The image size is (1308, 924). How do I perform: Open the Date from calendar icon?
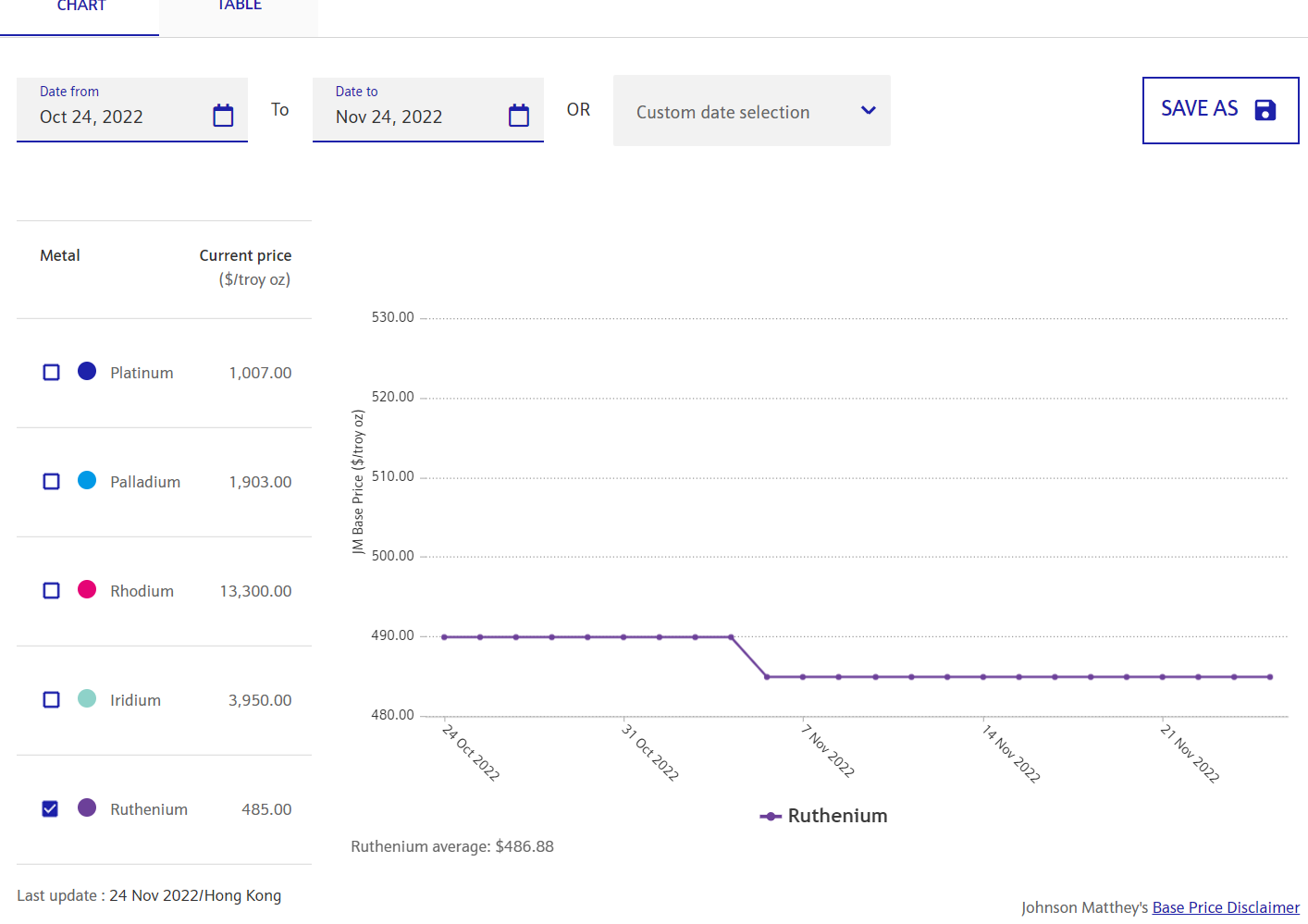223,116
